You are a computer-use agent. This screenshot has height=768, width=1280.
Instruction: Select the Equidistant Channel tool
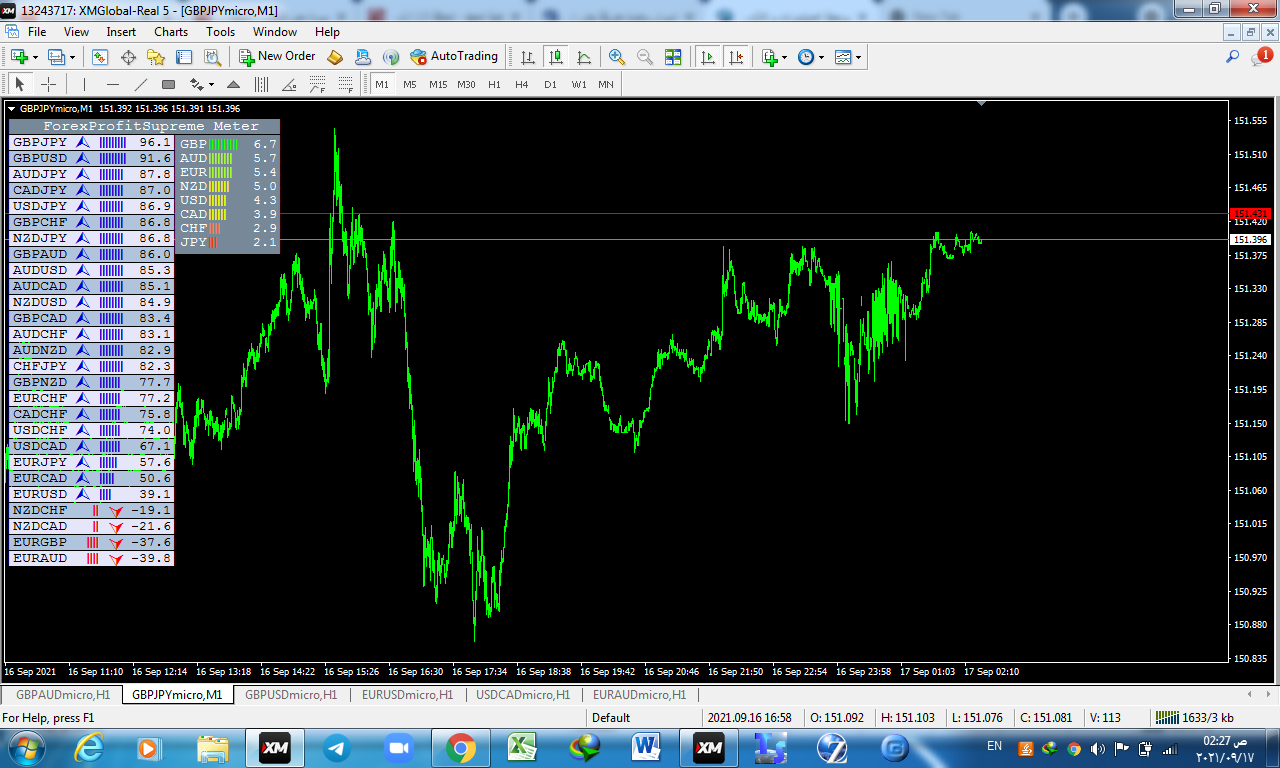(x=262, y=84)
